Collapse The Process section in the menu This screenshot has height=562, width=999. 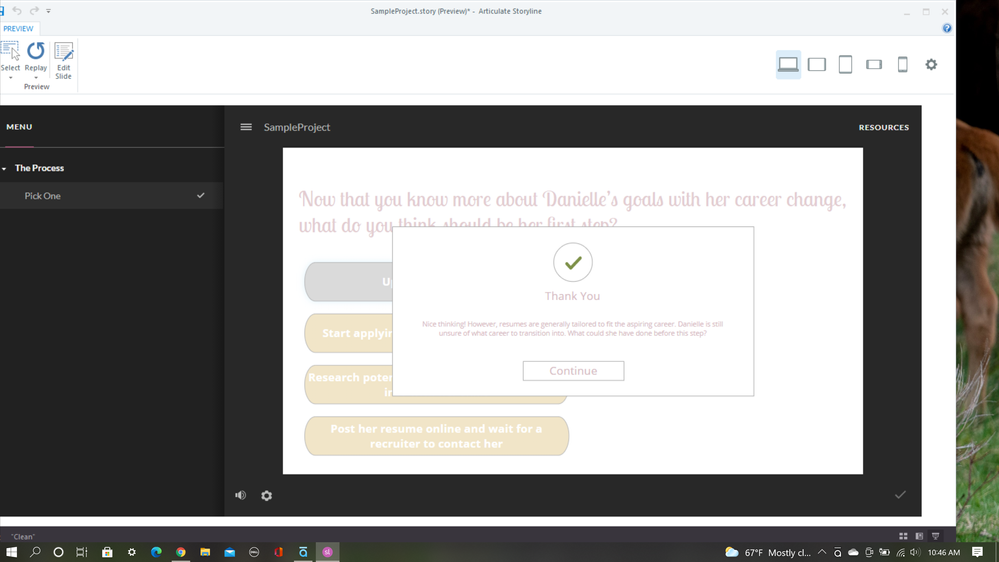[4, 168]
